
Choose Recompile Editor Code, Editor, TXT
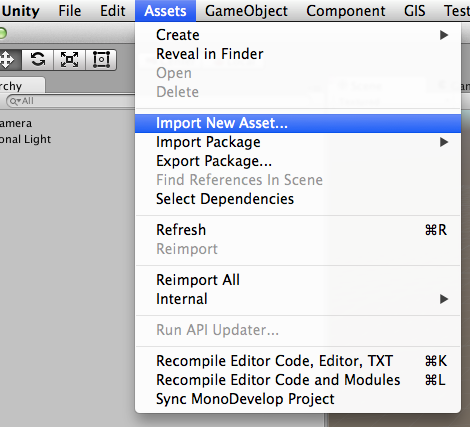pyautogui.click(x=298, y=361)
